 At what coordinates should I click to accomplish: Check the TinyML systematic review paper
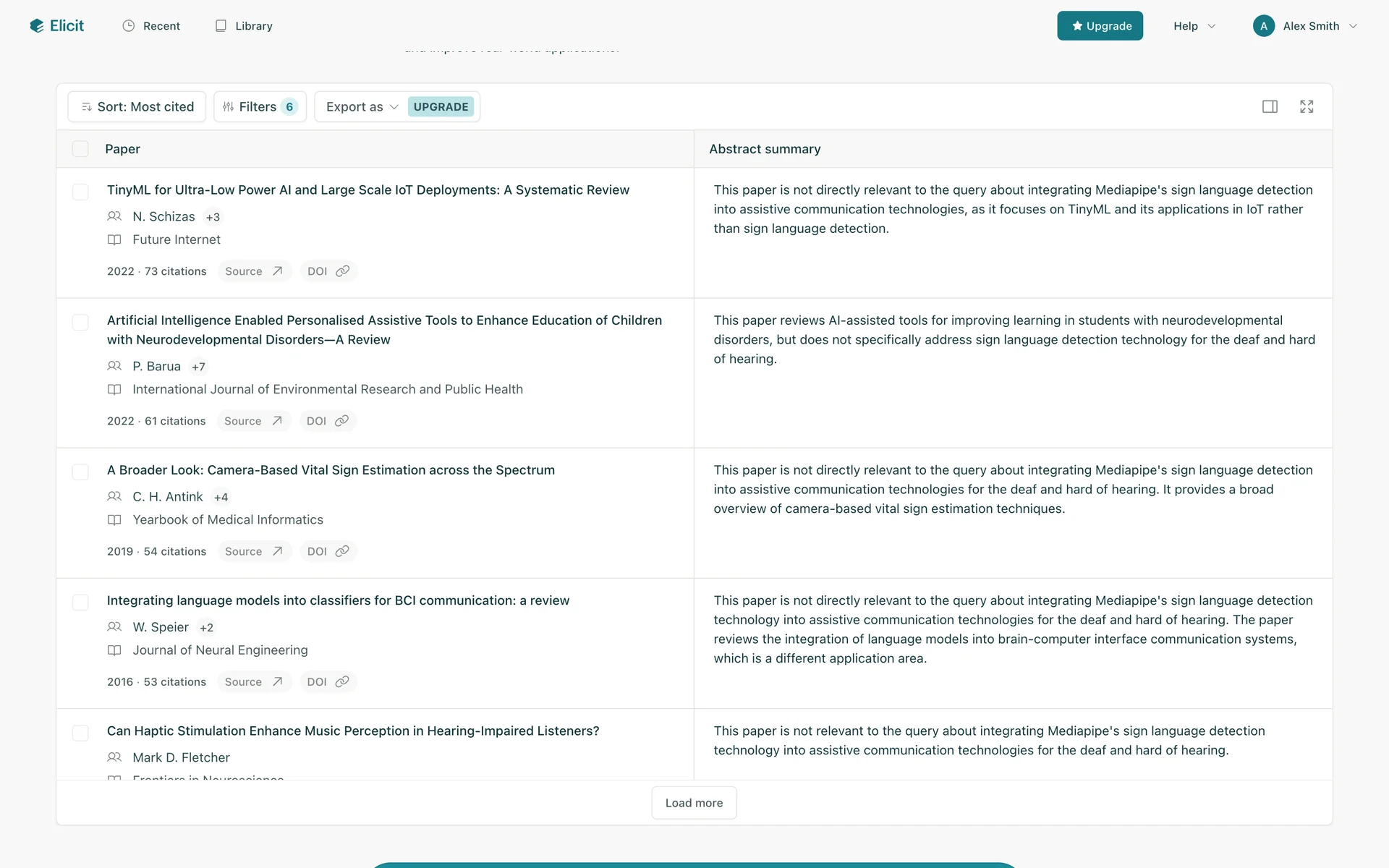pos(80,192)
